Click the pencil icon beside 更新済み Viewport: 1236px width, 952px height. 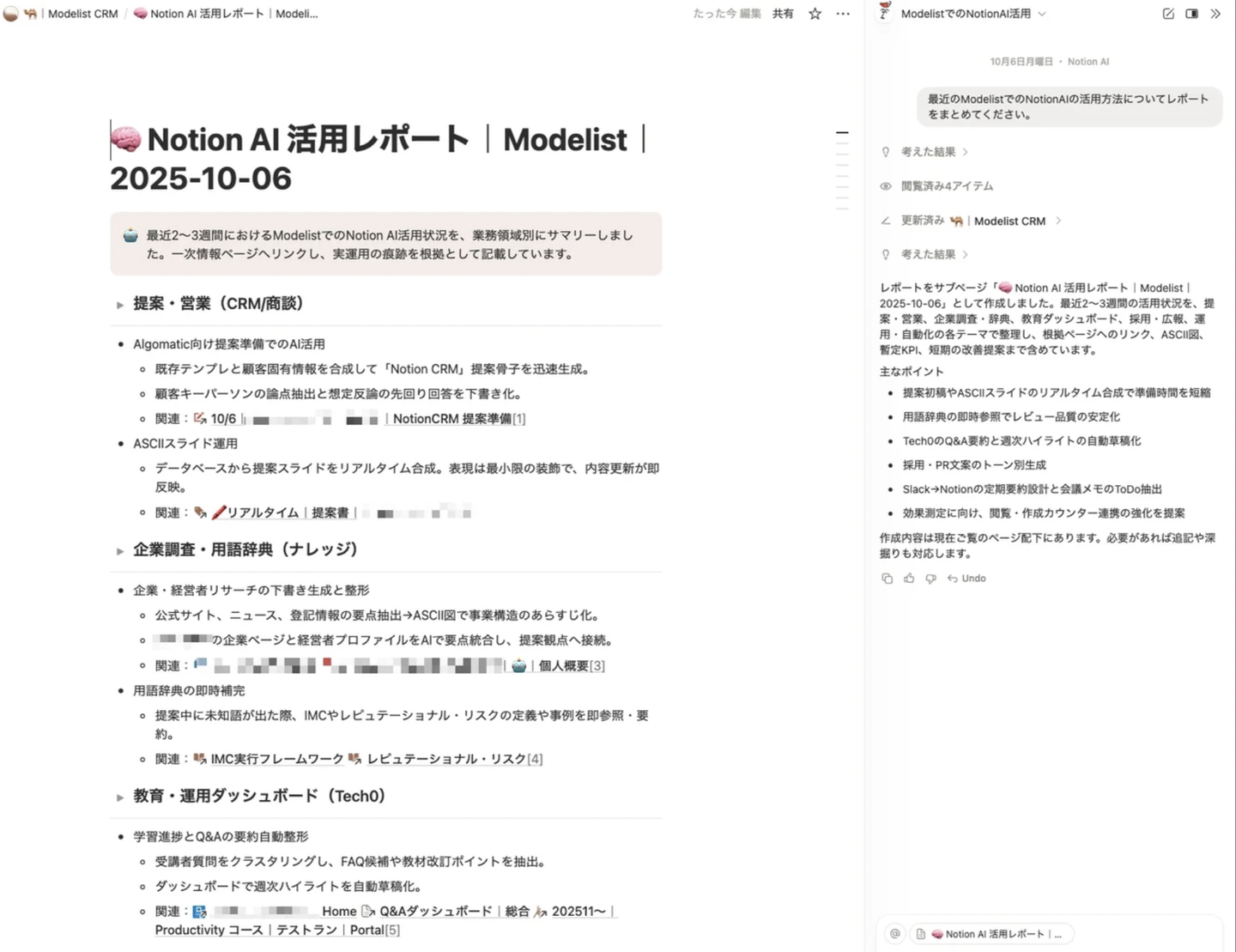886,221
